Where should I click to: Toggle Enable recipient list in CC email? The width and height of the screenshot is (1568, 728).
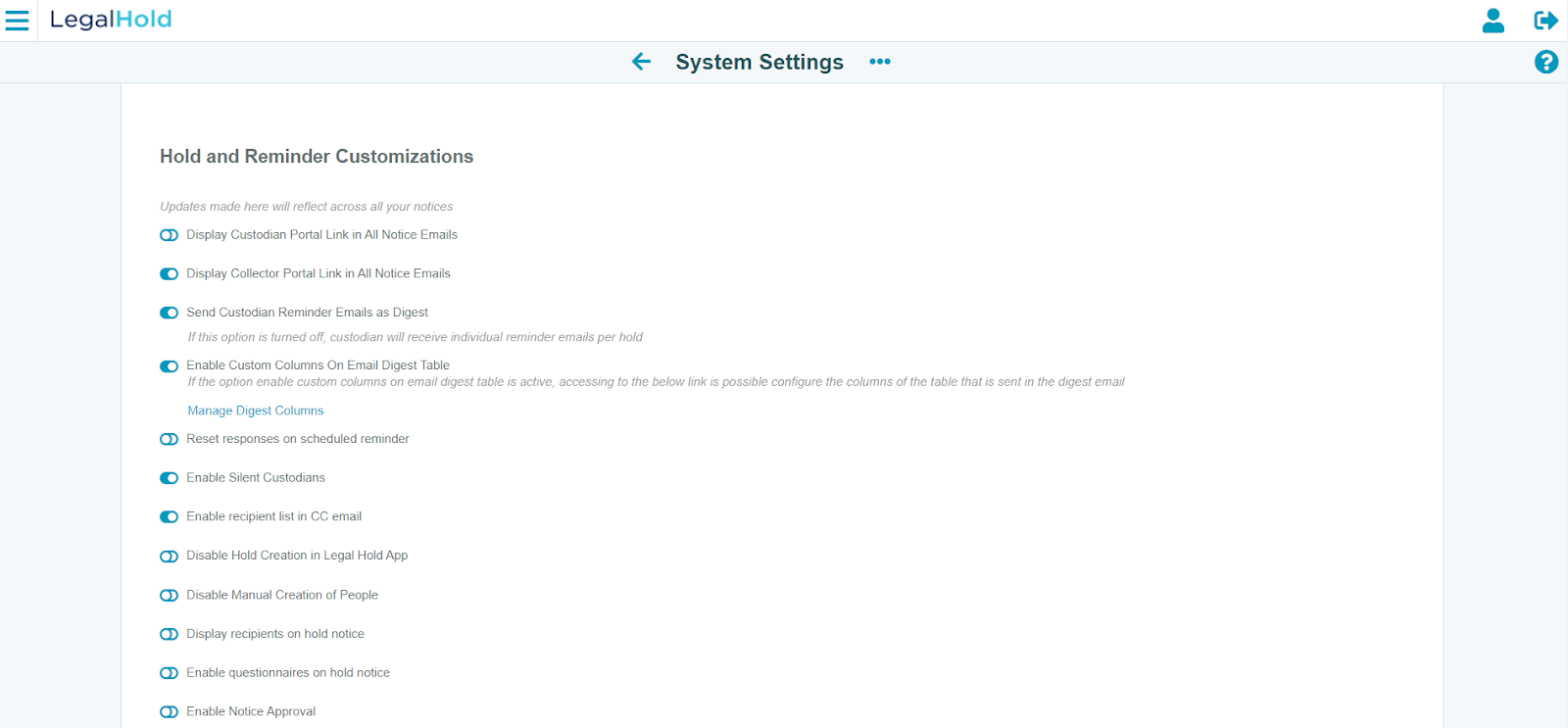pyautogui.click(x=170, y=516)
